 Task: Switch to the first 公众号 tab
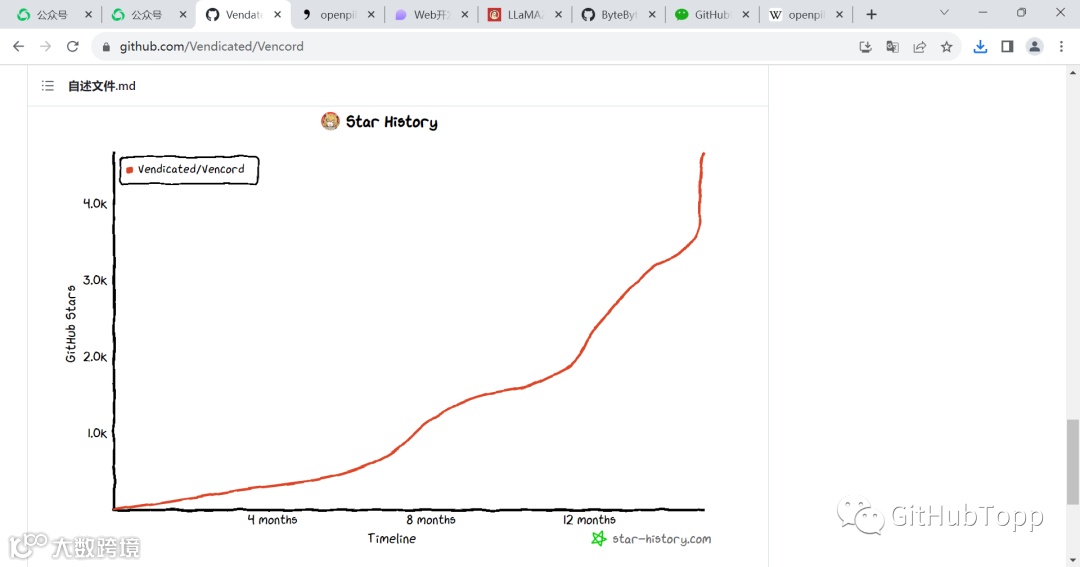click(x=54, y=14)
